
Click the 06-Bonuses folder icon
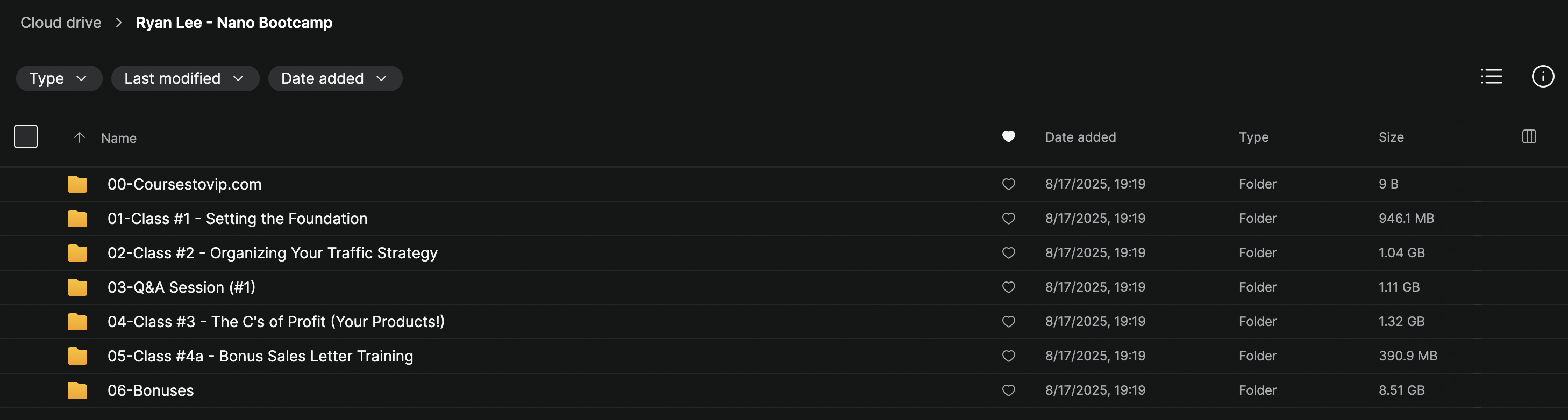[77, 390]
